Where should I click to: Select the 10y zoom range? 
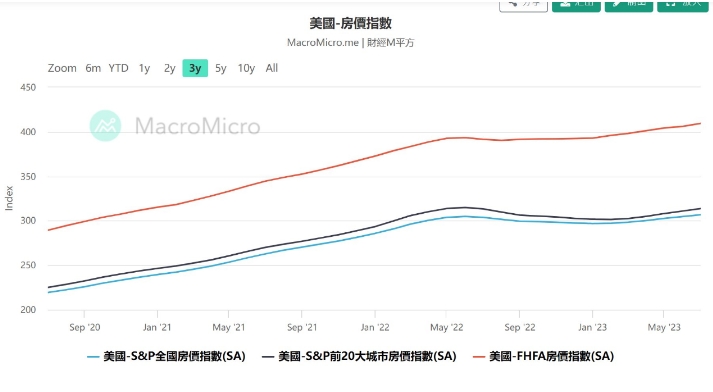[246, 68]
